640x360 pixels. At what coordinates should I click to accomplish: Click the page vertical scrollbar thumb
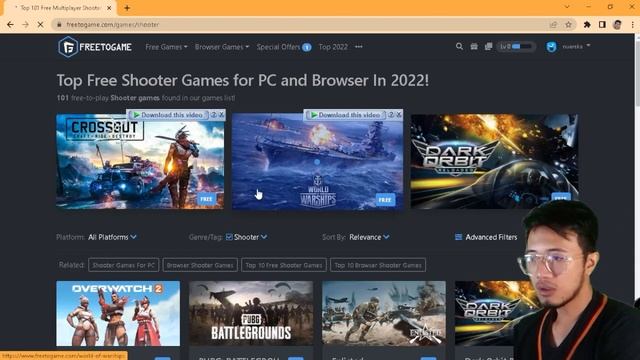pos(637,73)
